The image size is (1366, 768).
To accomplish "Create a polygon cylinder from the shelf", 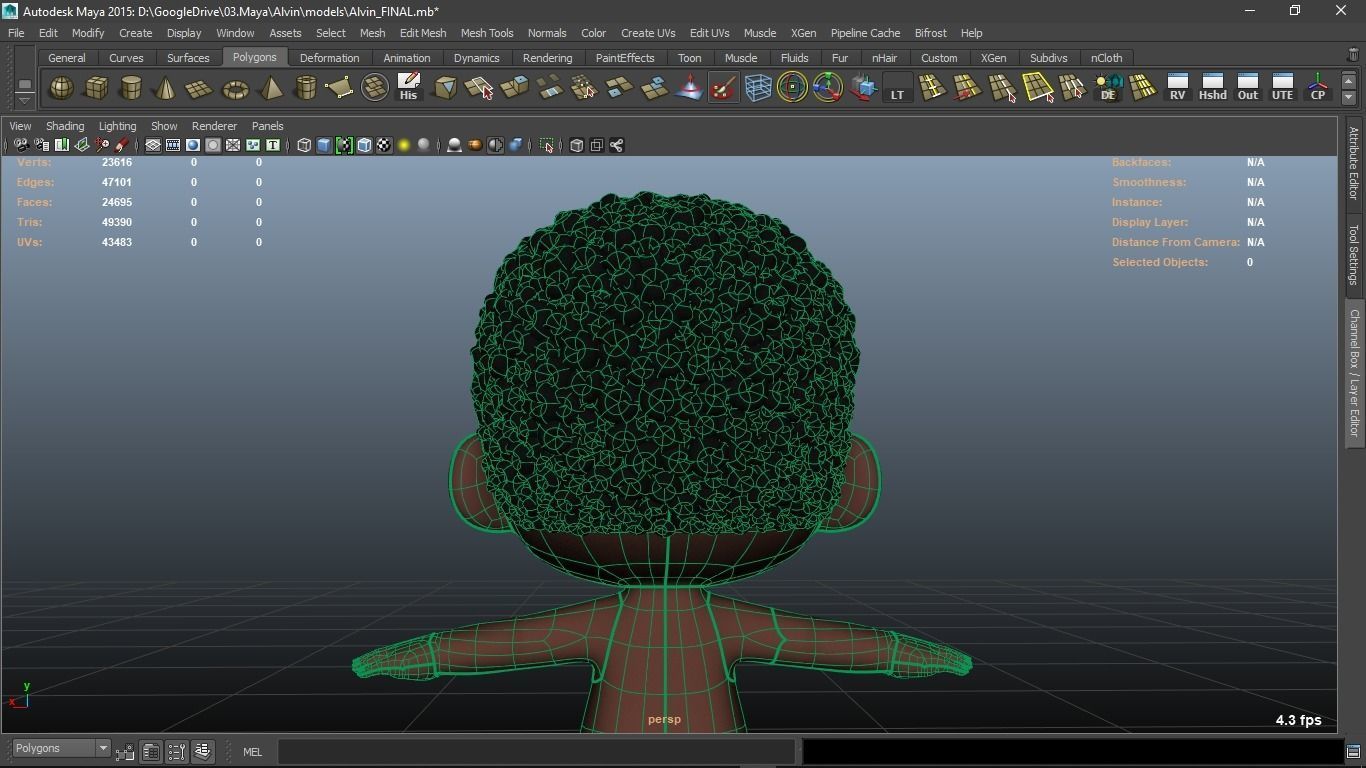I will [x=131, y=88].
